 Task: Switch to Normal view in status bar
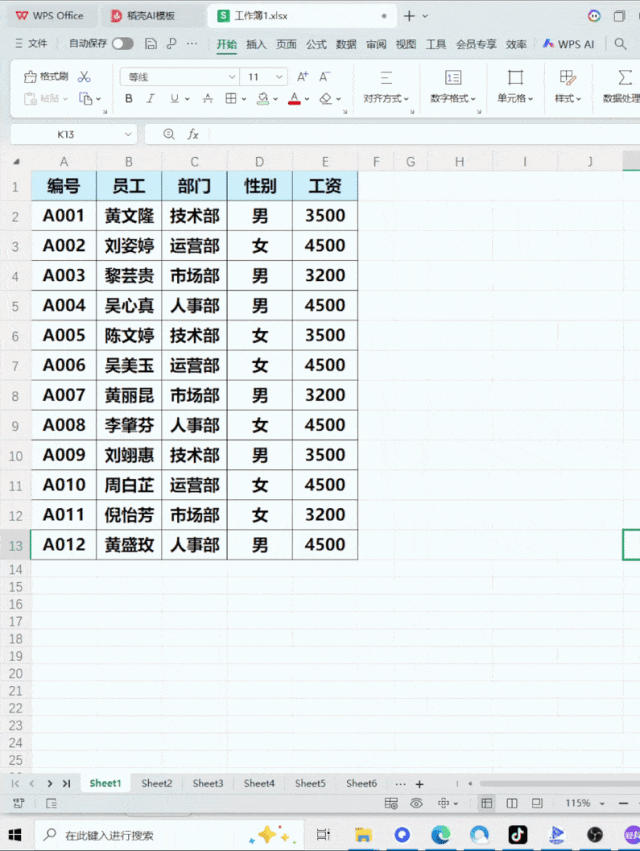point(487,803)
